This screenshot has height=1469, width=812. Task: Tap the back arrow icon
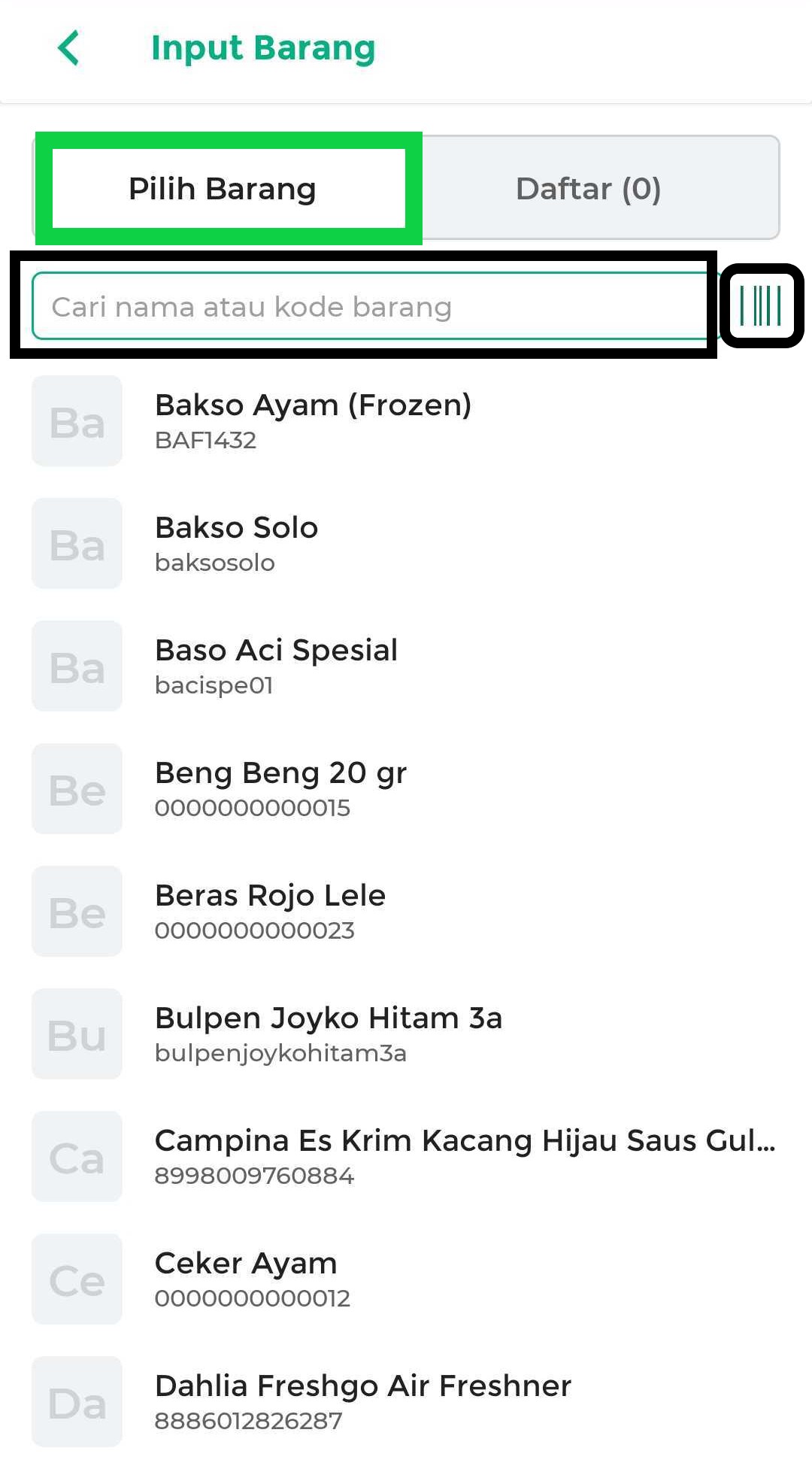pyautogui.click(x=68, y=48)
